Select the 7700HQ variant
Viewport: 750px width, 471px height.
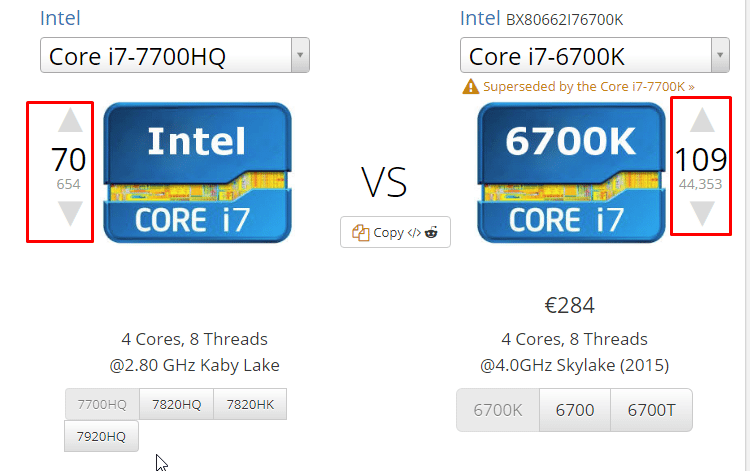coord(103,404)
